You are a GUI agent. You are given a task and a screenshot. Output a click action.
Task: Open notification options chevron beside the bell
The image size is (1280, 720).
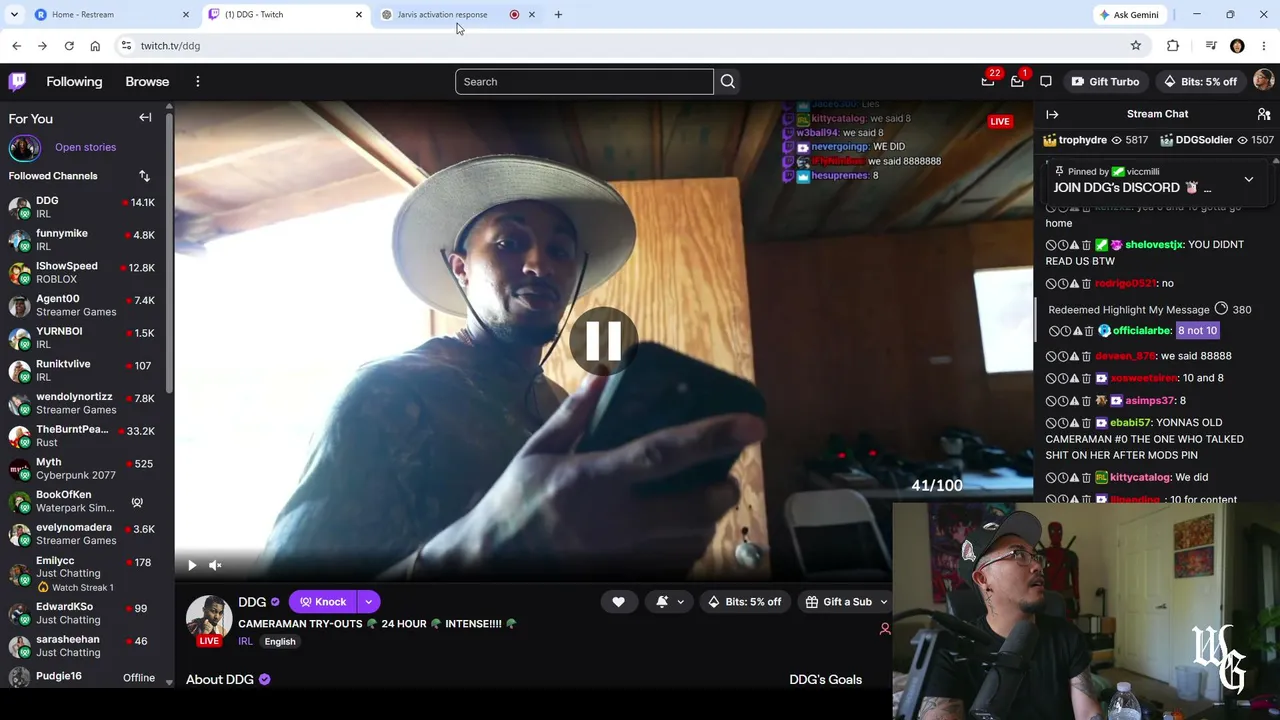pyautogui.click(x=681, y=602)
